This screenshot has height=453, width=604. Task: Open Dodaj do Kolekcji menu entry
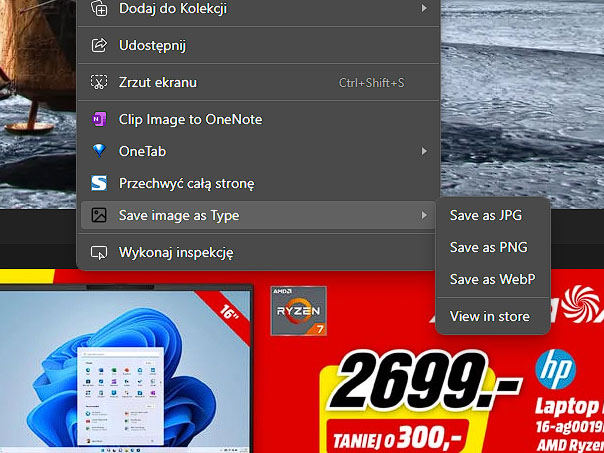(258, 8)
